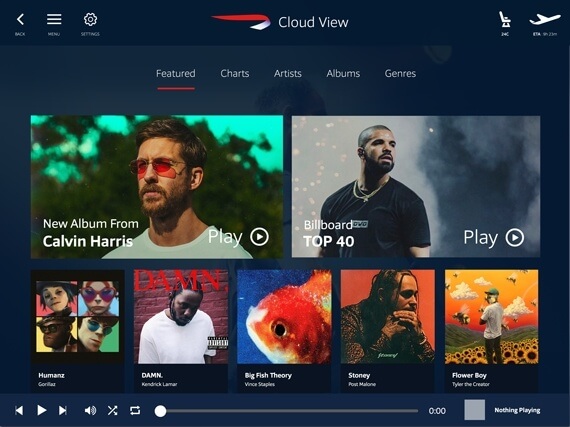Select the Genres tab
This screenshot has width=570, height=427.
(x=400, y=73)
